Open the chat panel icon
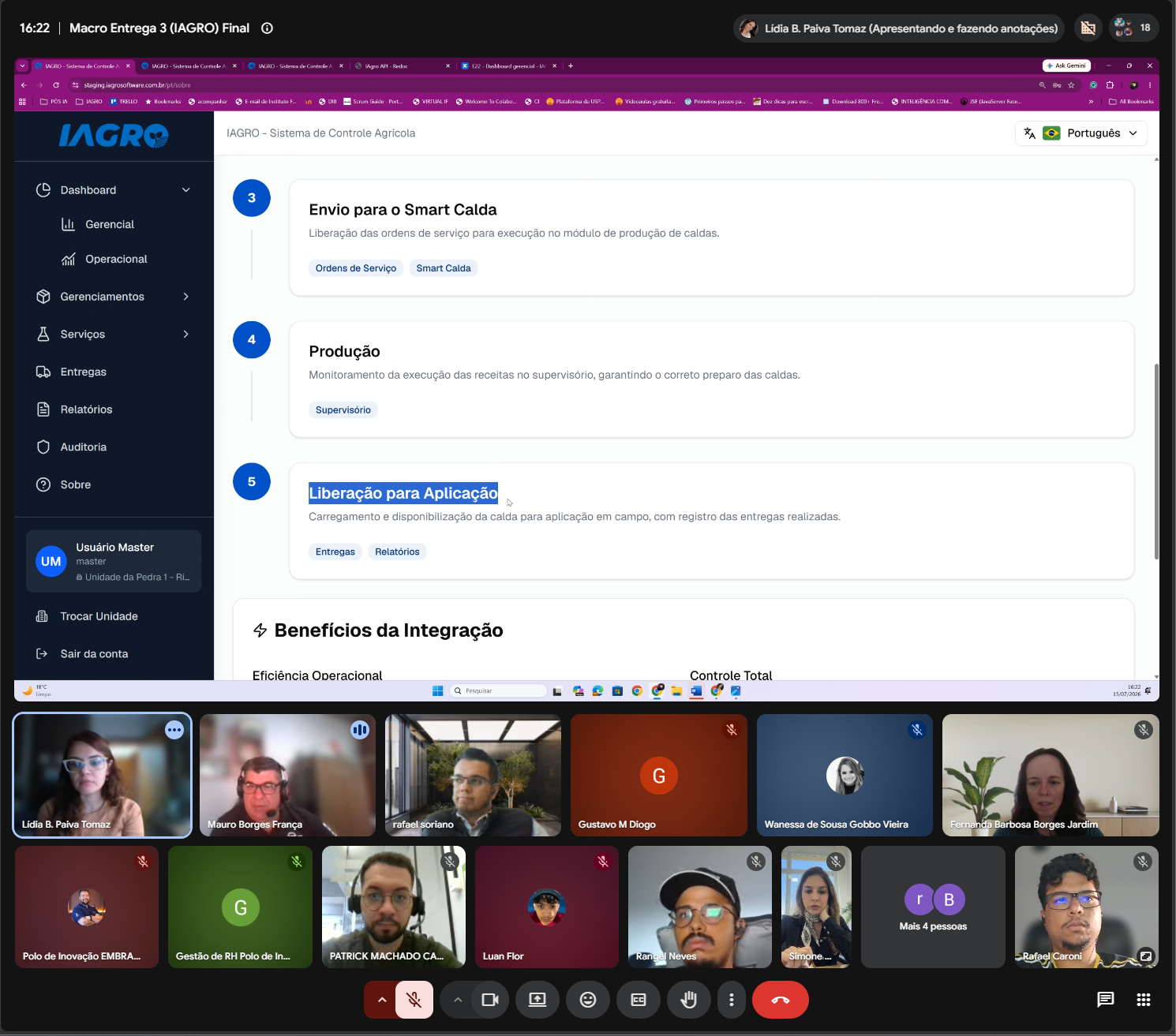This screenshot has height=1036, width=1176. [1106, 1000]
